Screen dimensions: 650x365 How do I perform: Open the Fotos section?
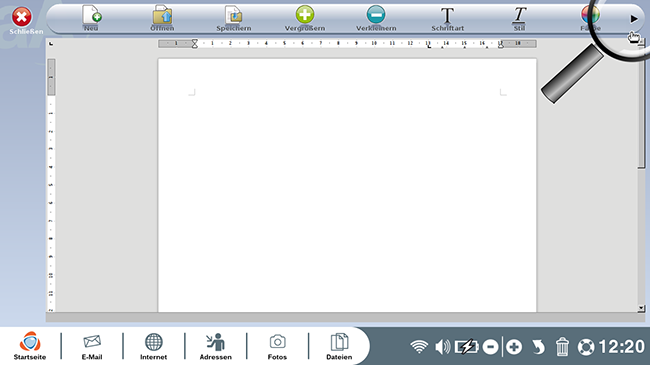tap(277, 346)
